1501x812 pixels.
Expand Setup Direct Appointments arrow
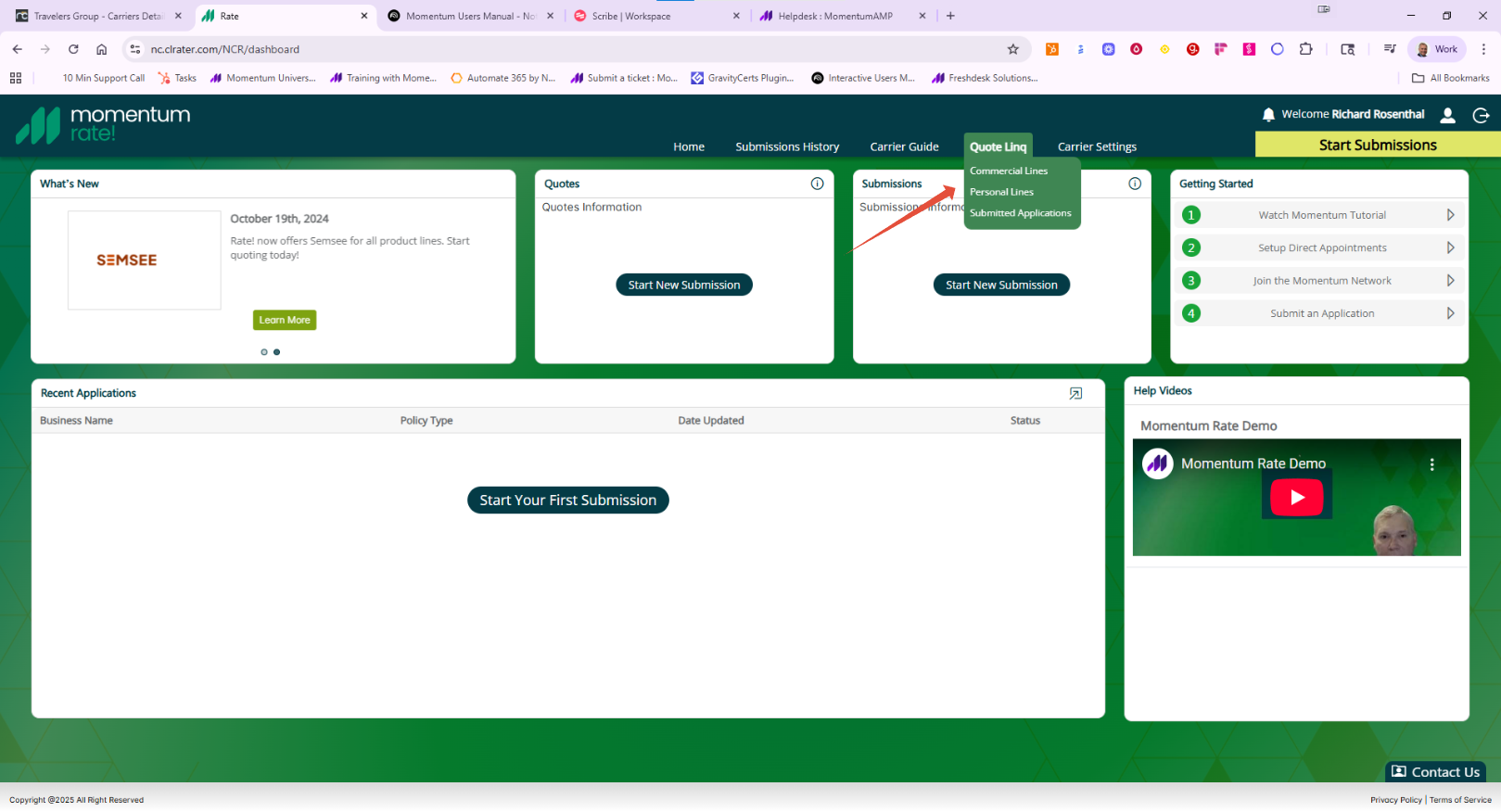(x=1450, y=247)
